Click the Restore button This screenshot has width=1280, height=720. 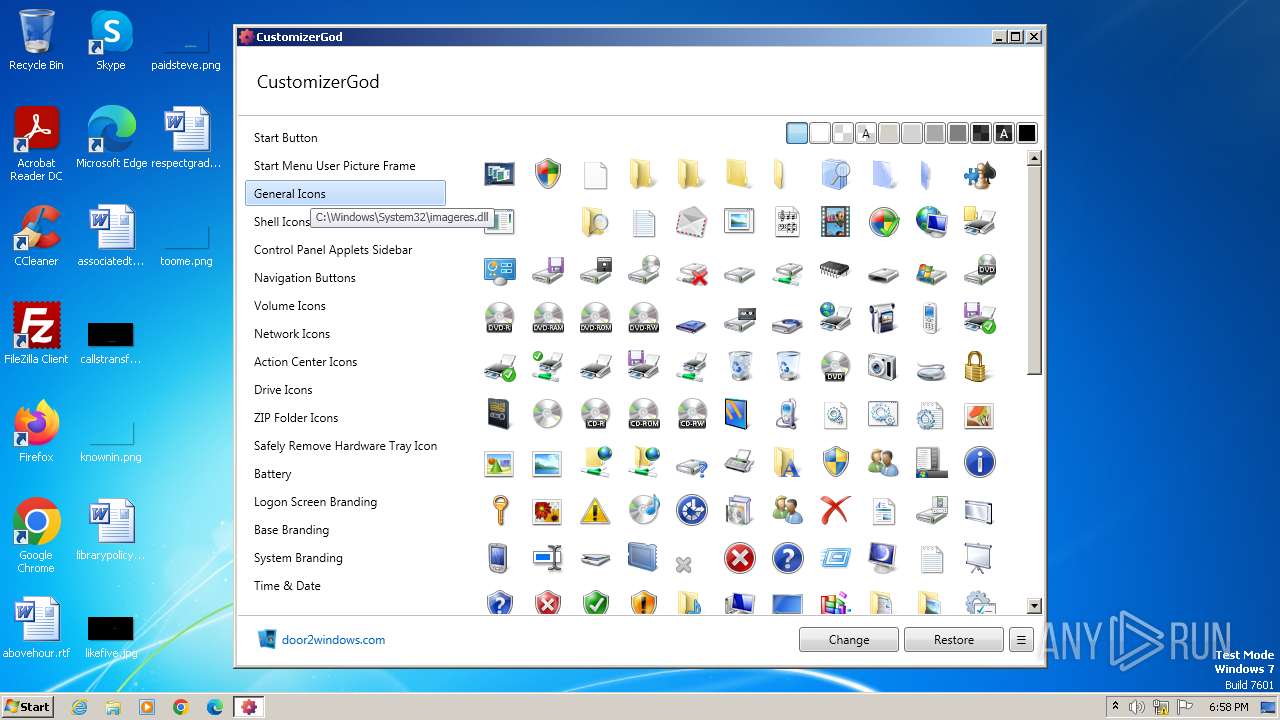[954, 640]
